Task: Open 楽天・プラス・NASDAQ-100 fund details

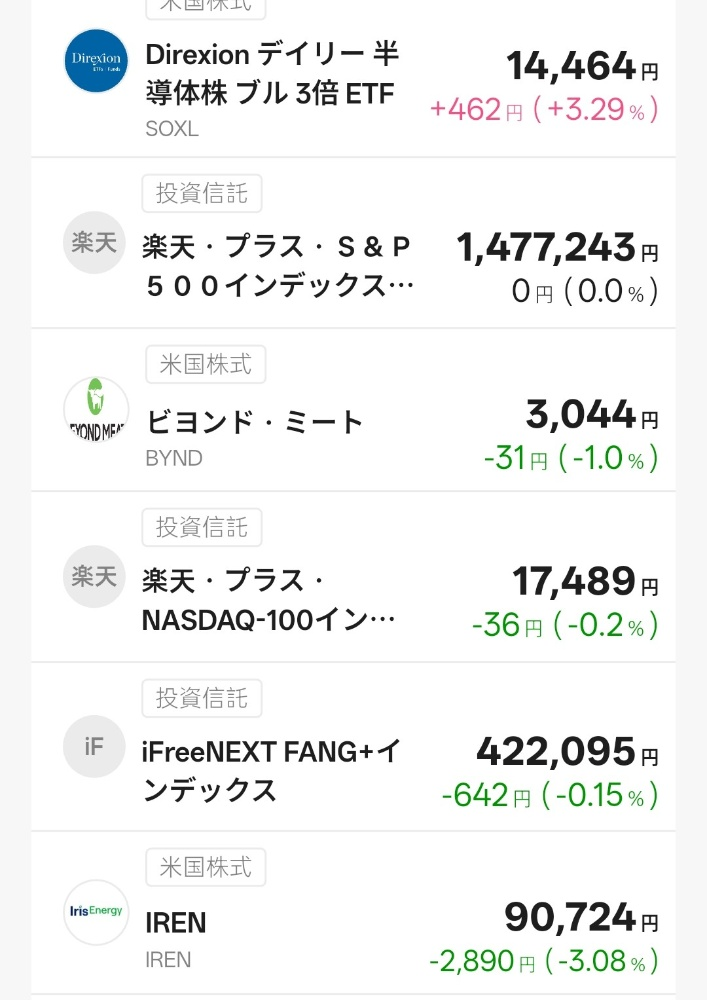Action: (268, 600)
